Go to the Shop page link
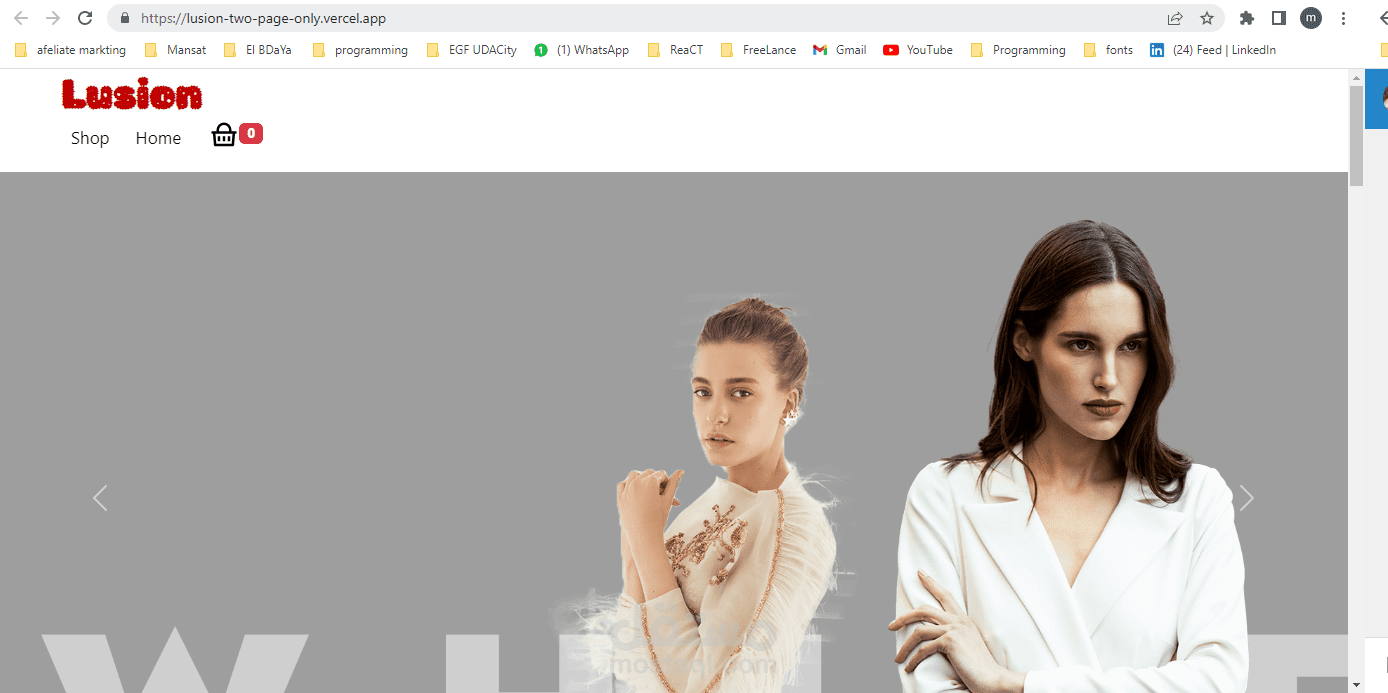Viewport: 1388px width, 693px height. [x=90, y=138]
